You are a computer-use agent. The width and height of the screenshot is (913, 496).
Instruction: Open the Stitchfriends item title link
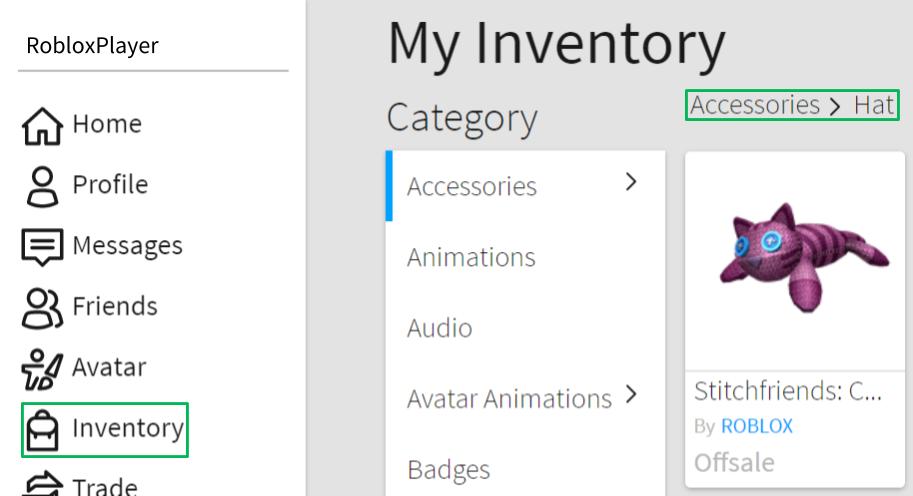(788, 390)
